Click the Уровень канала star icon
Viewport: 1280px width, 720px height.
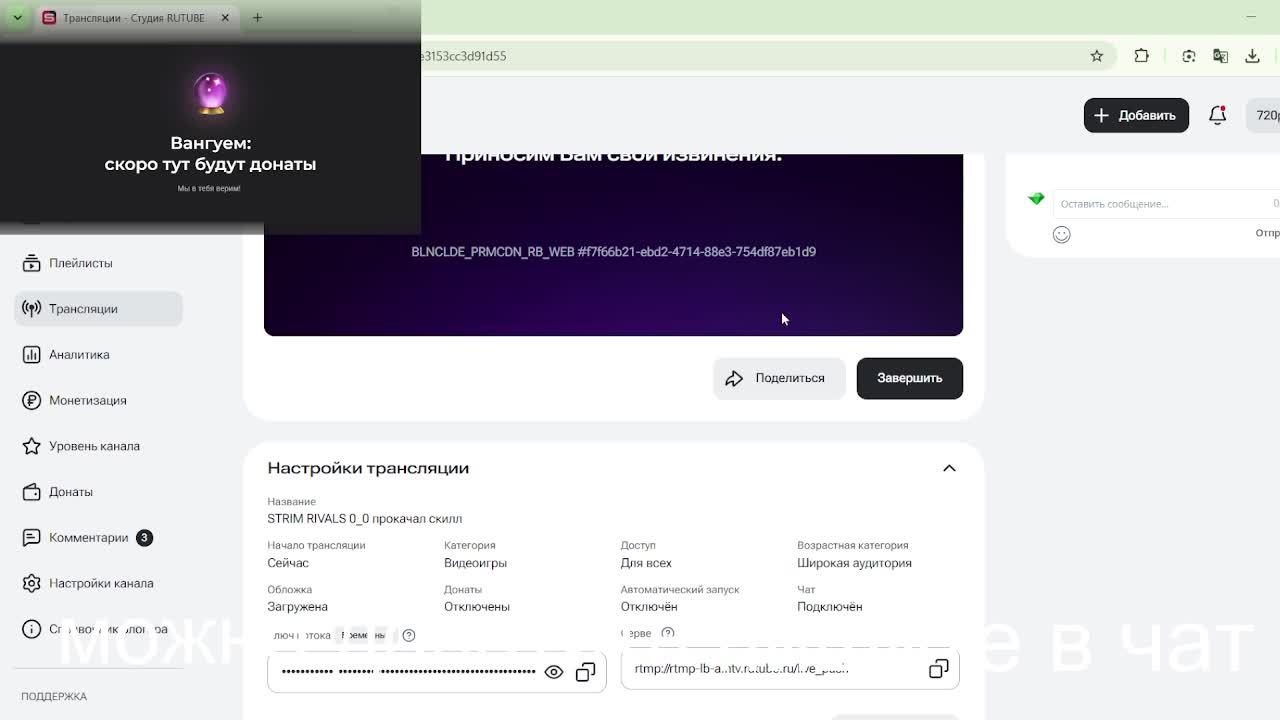coord(32,446)
